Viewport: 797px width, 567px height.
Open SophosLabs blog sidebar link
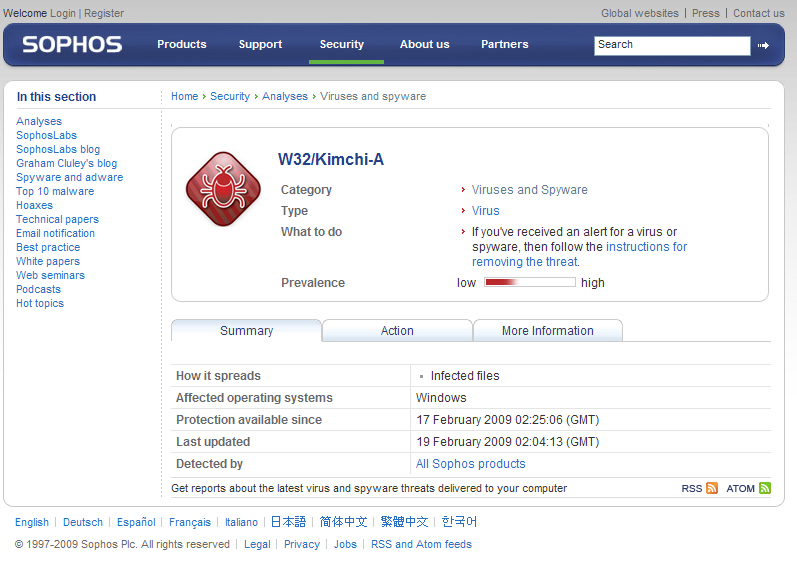click(58, 149)
